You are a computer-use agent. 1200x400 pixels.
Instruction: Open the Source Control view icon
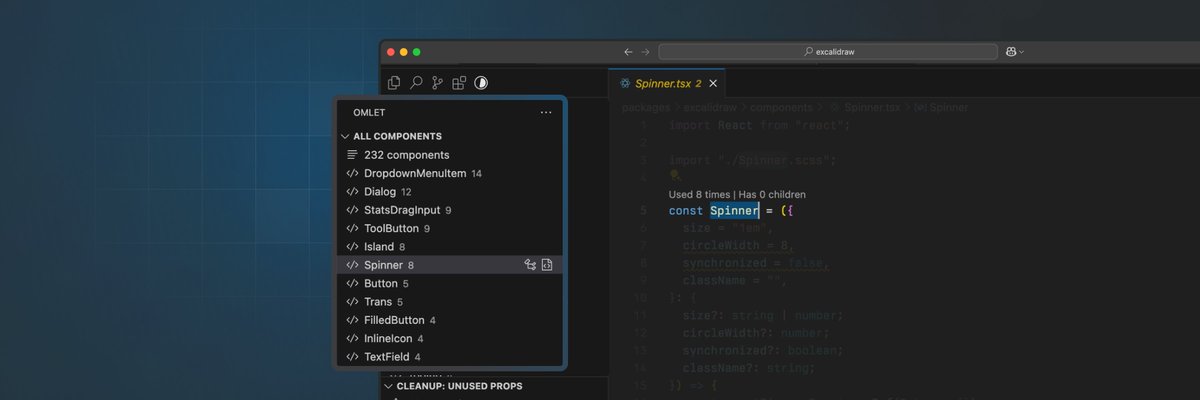(x=438, y=83)
